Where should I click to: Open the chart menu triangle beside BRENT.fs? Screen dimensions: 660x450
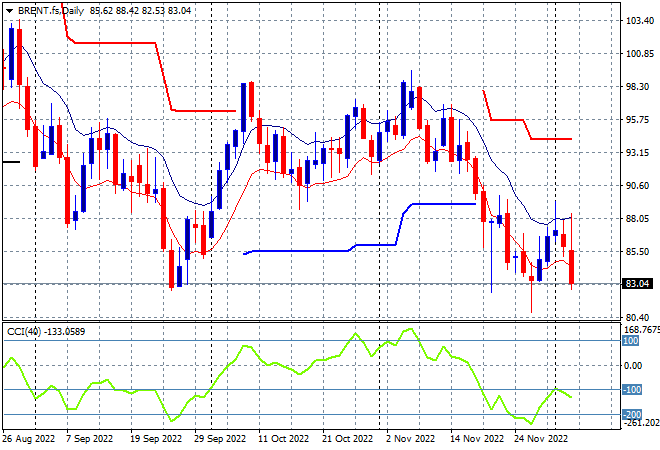[x=9, y=11]
